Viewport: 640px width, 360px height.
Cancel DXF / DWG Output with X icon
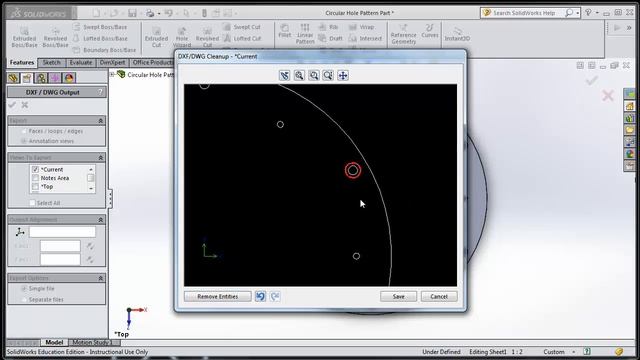pyautogui.click(x=25, y=105)
